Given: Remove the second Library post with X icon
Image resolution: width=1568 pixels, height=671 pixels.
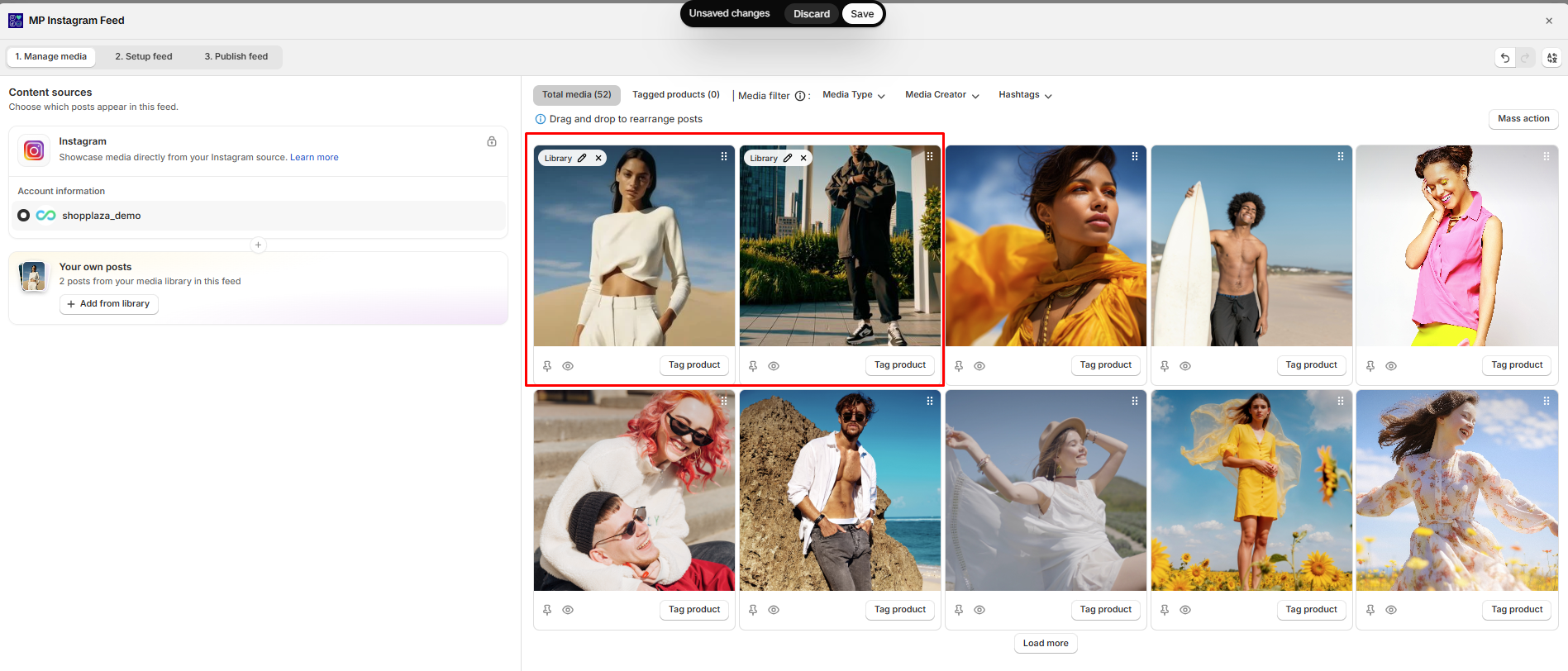Looking at the screenshot, I should [803, 158].
